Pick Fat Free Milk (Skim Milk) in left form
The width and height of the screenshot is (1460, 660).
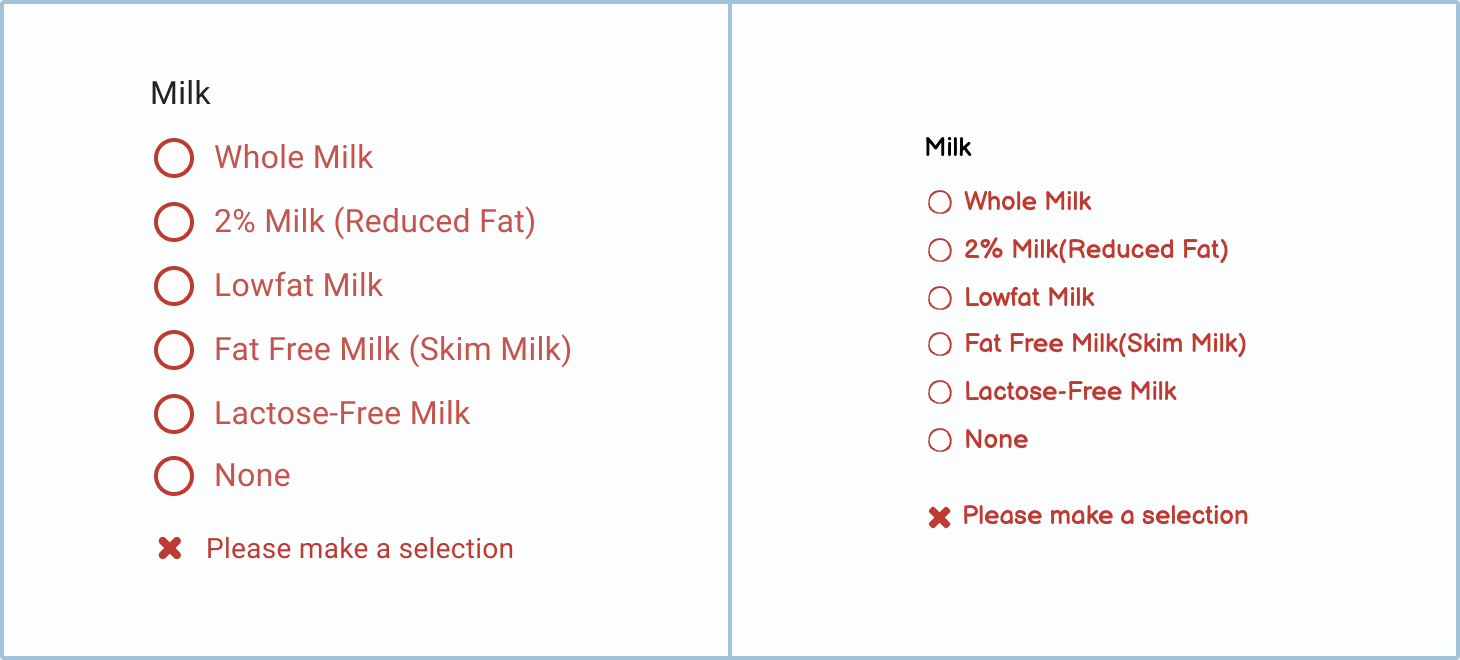click(174, 350)
